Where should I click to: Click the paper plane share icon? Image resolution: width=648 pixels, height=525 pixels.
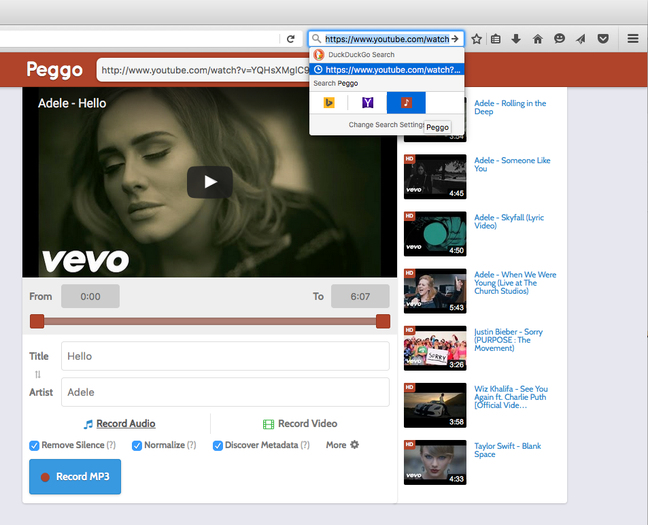tap(581, 39)
